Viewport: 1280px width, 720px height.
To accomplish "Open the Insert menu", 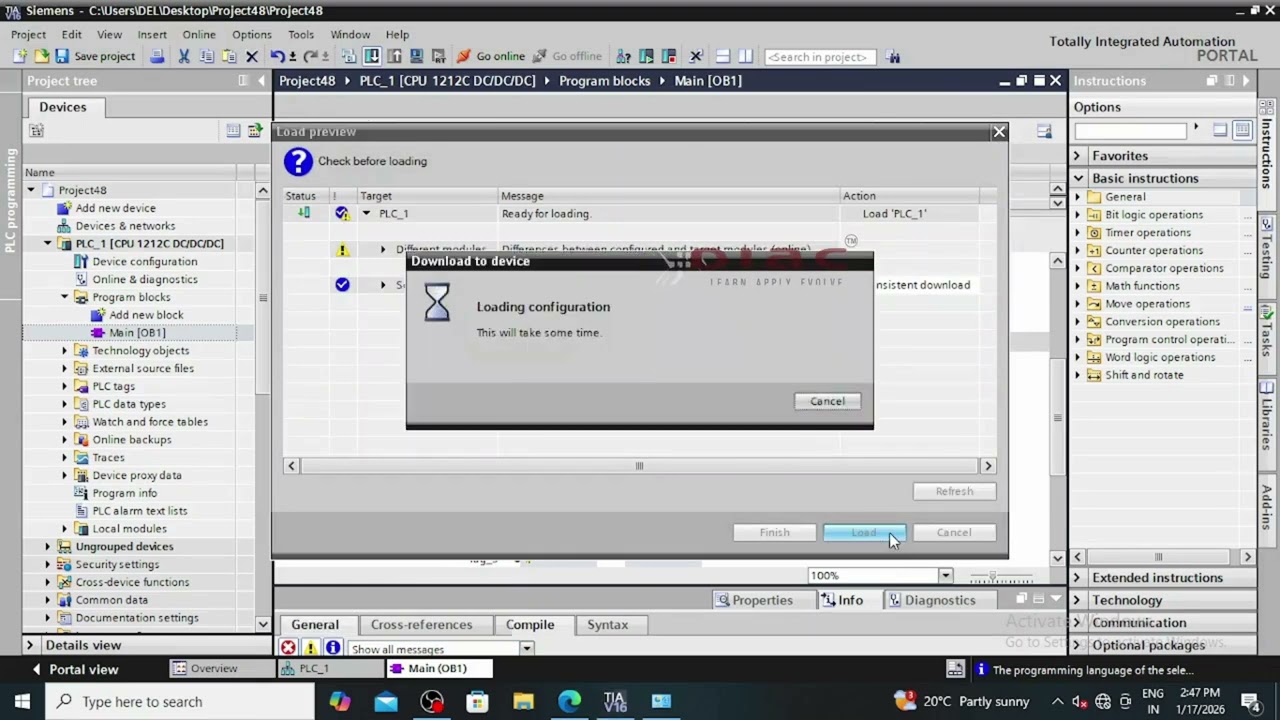I will (152, 34).
